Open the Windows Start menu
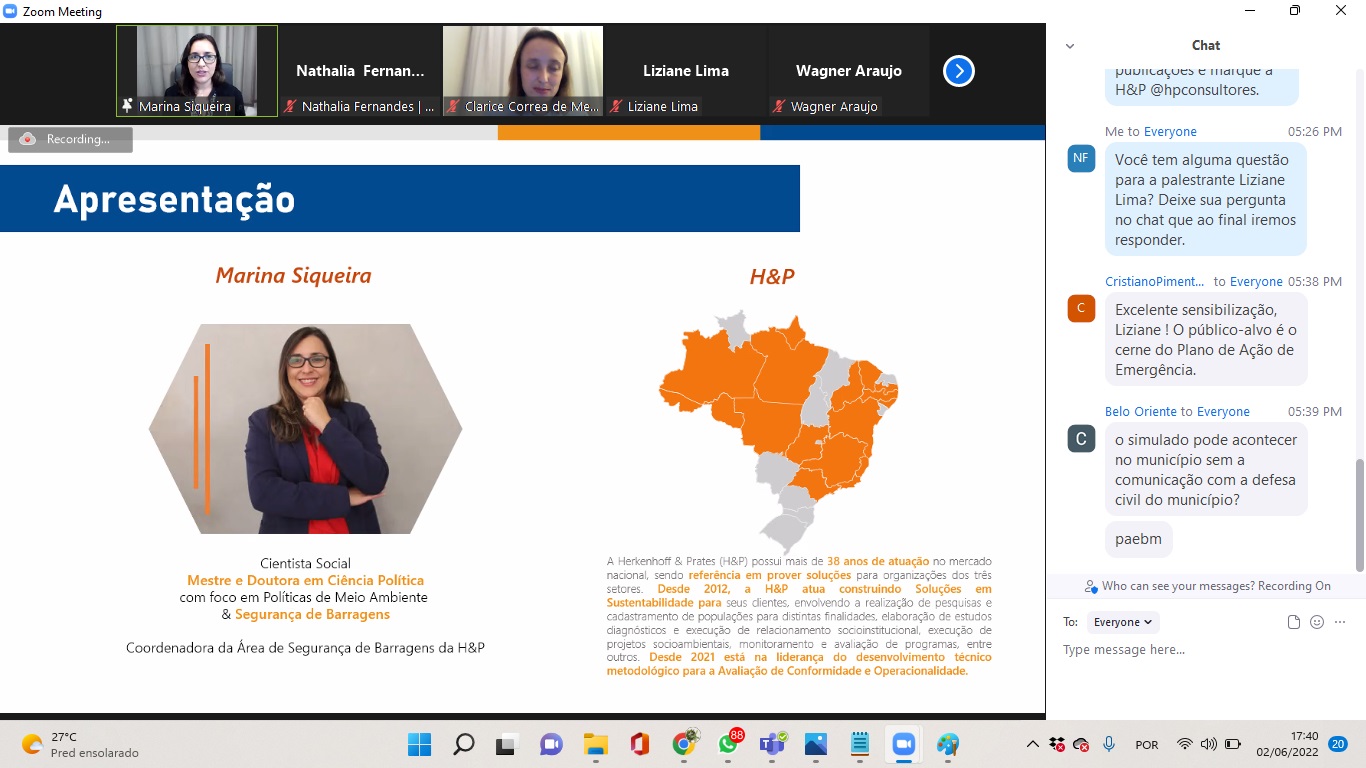 click(419, 744)
